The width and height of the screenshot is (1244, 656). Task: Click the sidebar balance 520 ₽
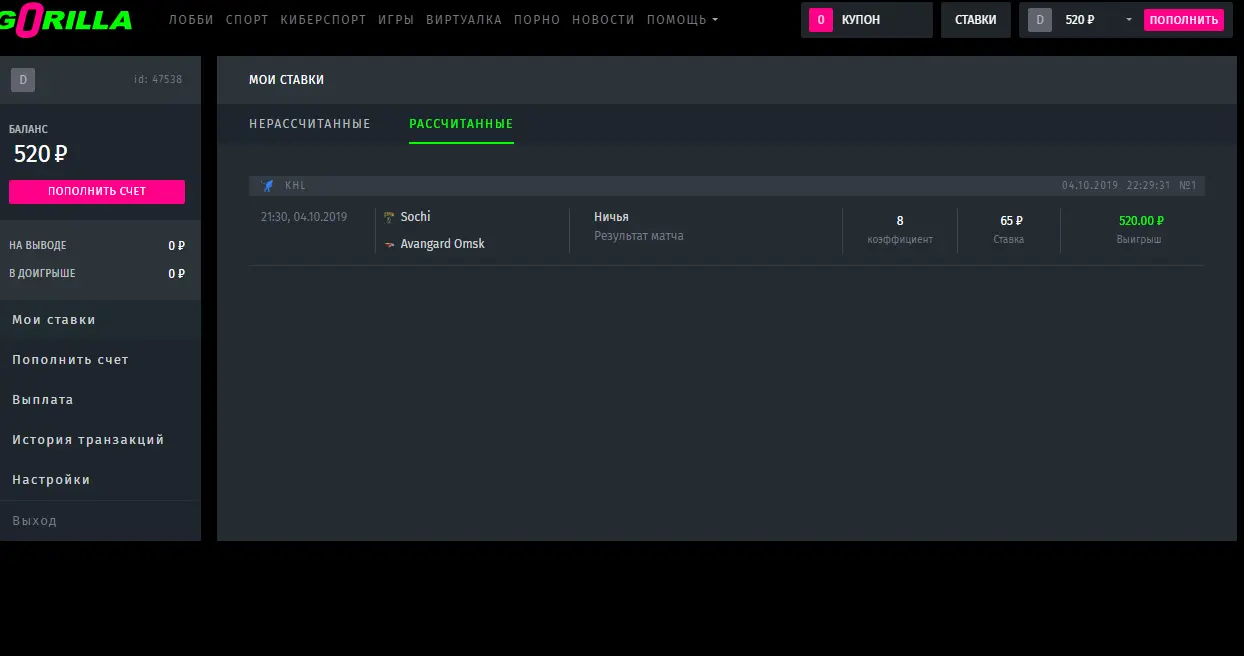[41, 154]
